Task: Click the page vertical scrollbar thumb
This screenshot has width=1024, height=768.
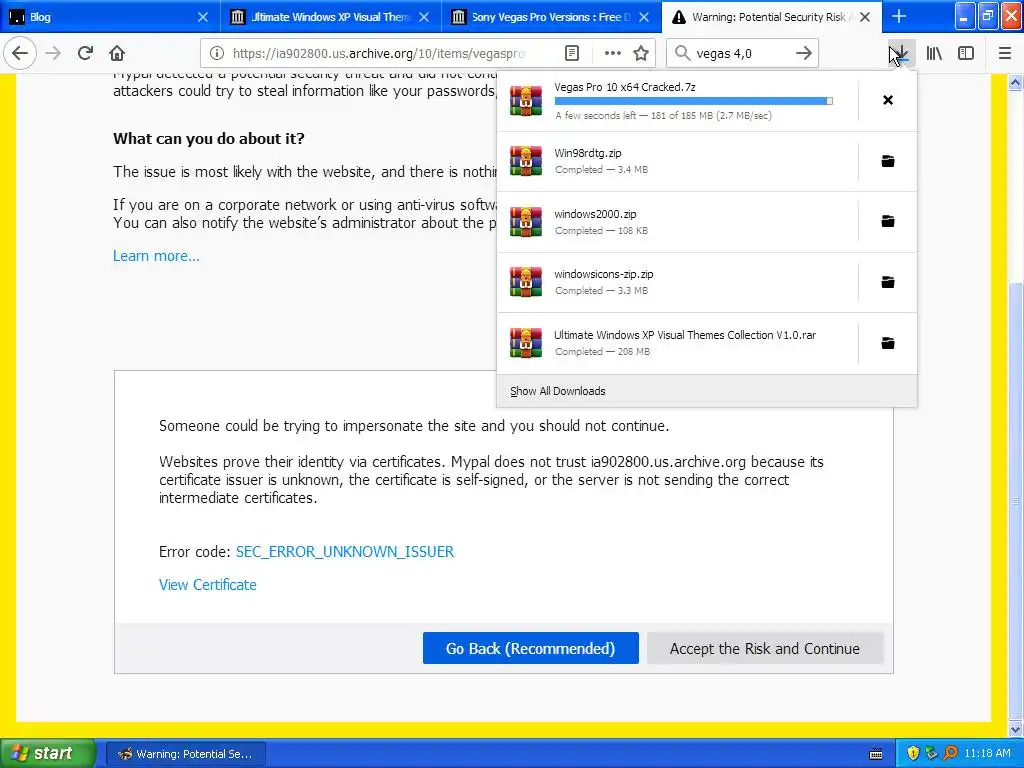Action: [x=1015, y=500]
